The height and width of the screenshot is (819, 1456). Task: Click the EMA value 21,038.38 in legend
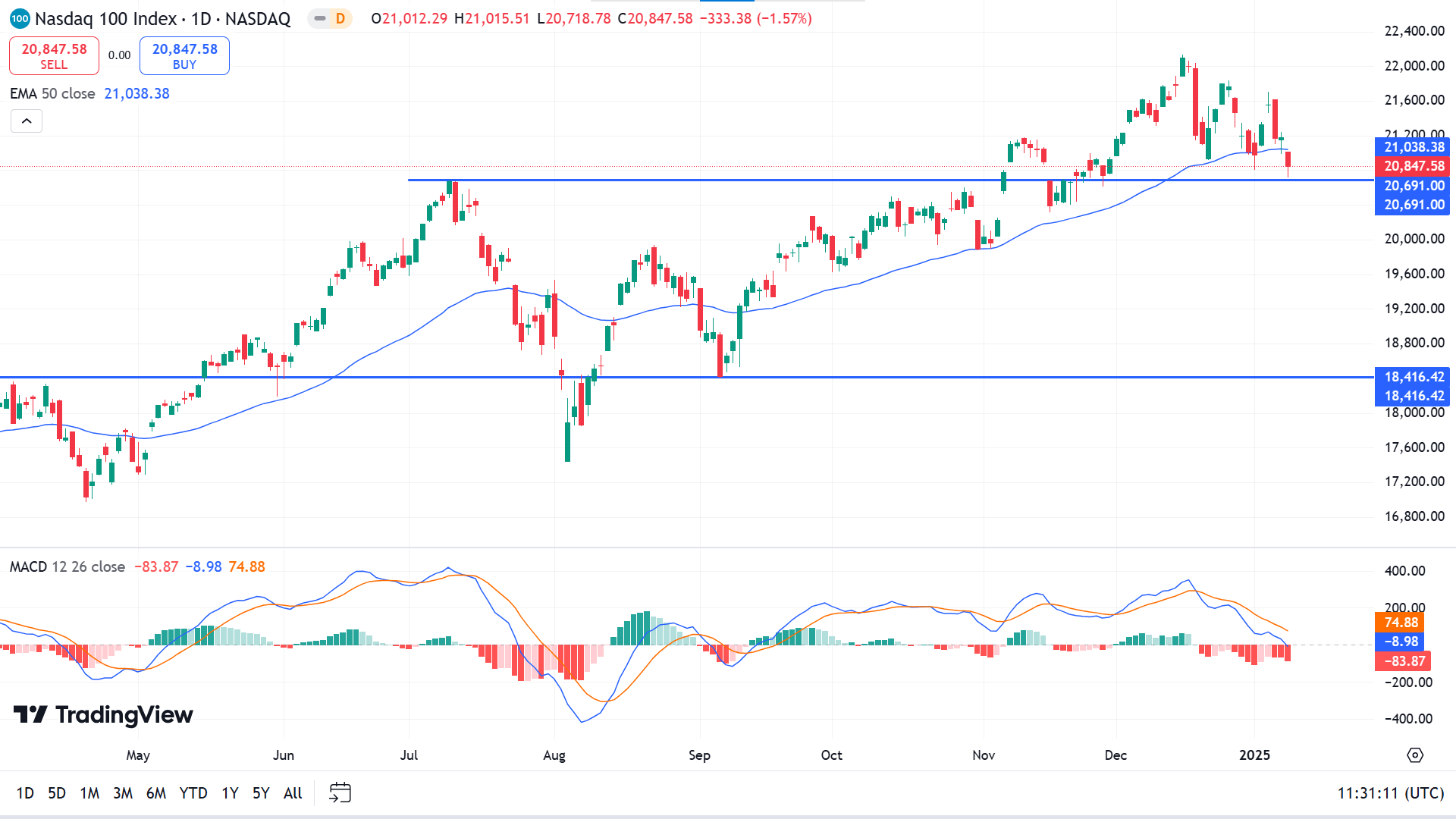click(x=136, y=94)
